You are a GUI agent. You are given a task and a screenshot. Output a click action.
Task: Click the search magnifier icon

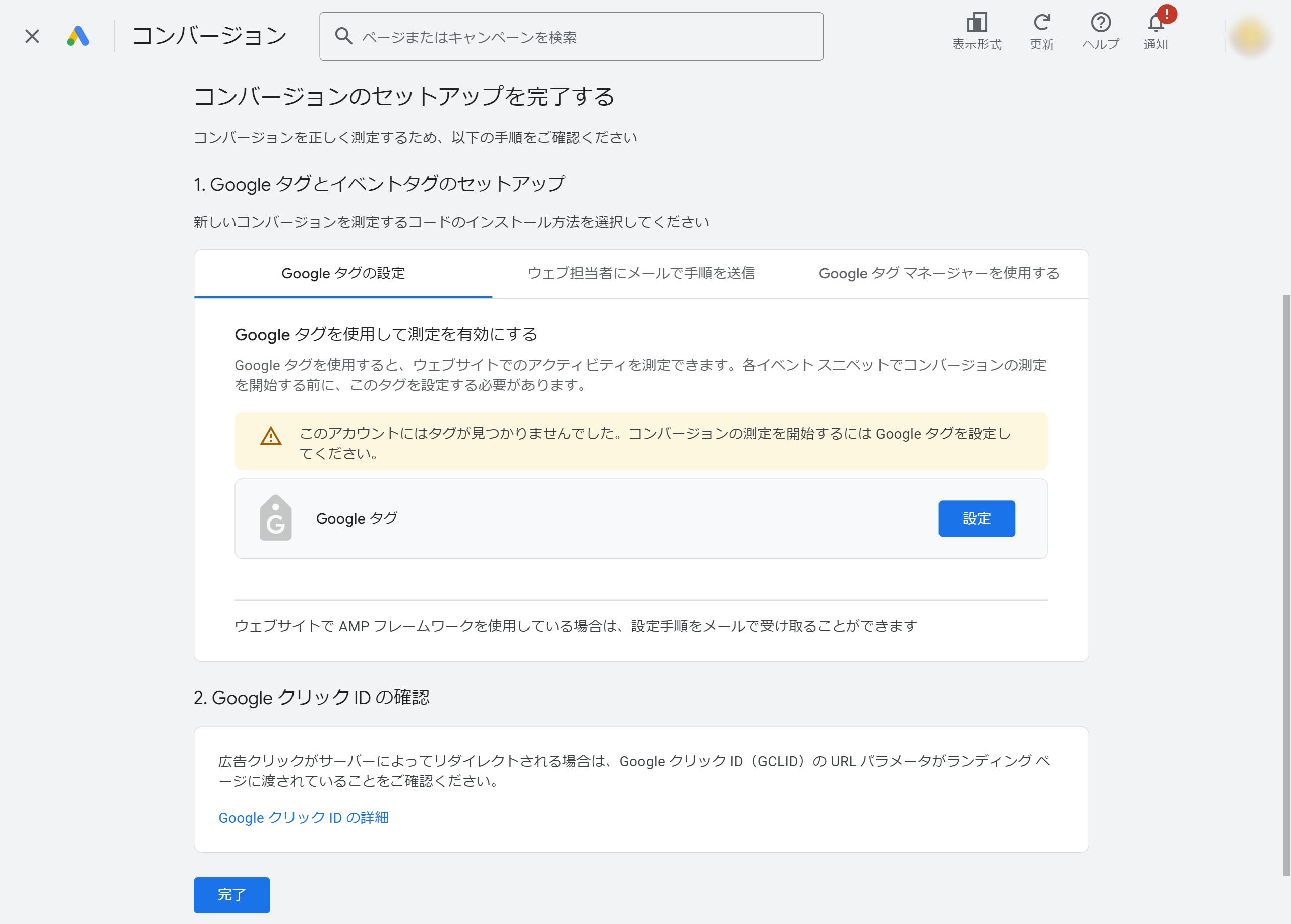343,36
